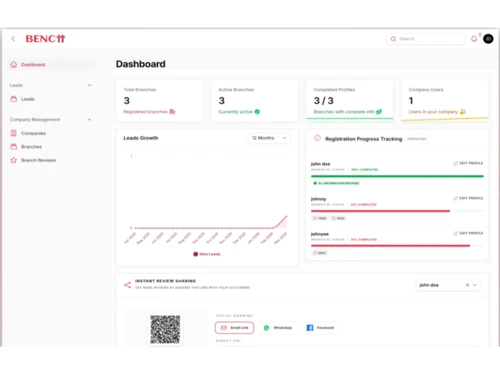Image resolution: width=500 pixels, height=375 pixels.
Task: Click Edit Profile for johnyee
Action: click(468, 233)
